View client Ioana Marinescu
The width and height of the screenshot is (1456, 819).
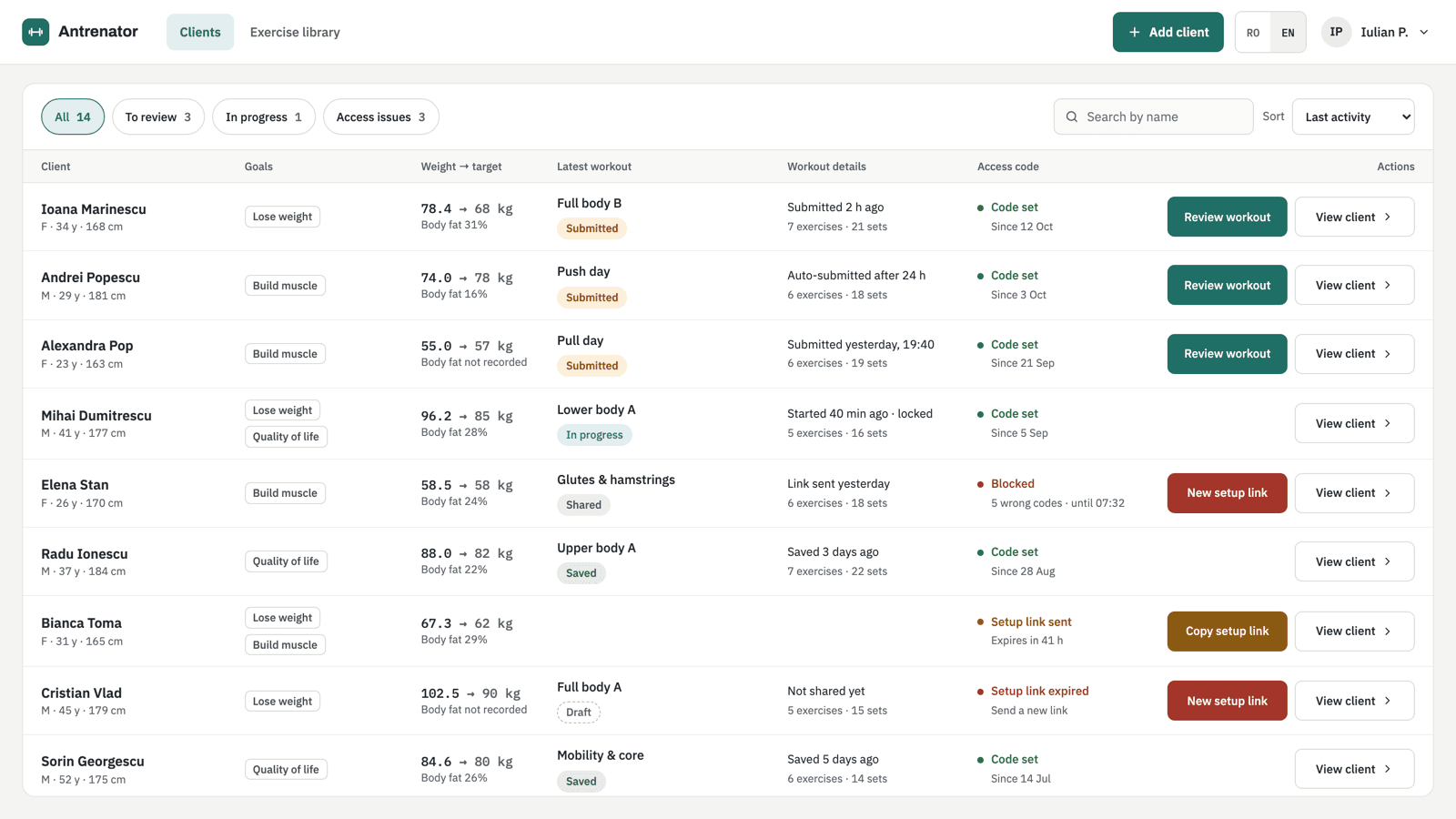tap(1354, 217)
